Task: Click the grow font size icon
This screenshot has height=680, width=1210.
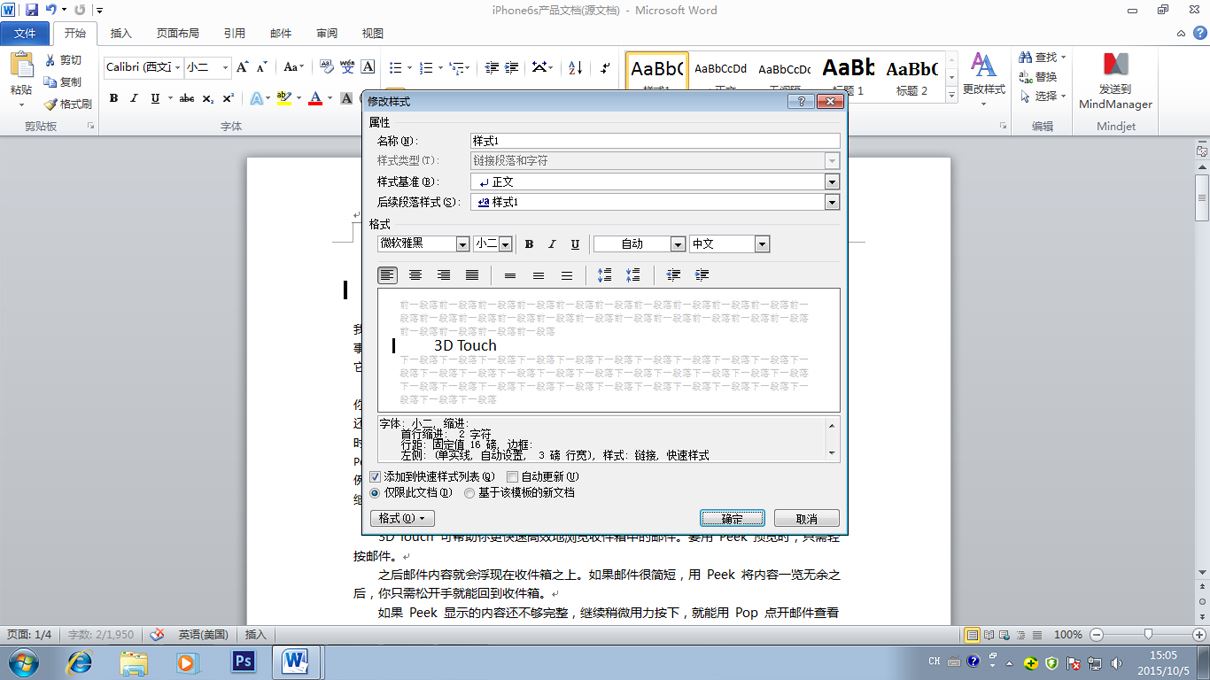Action: pyautogui.click(x=243, y=67)
